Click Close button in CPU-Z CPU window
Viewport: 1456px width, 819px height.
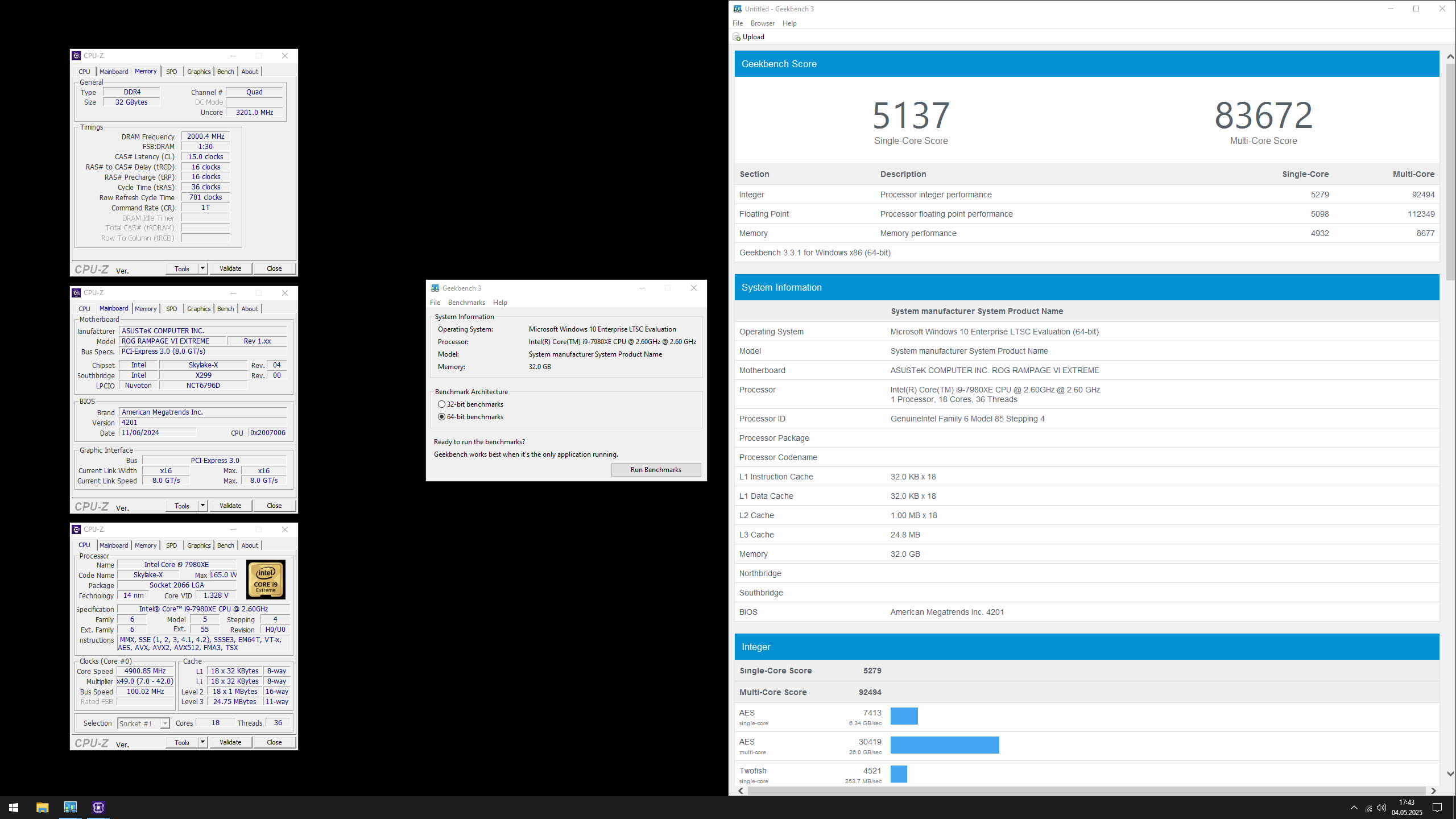274,742
